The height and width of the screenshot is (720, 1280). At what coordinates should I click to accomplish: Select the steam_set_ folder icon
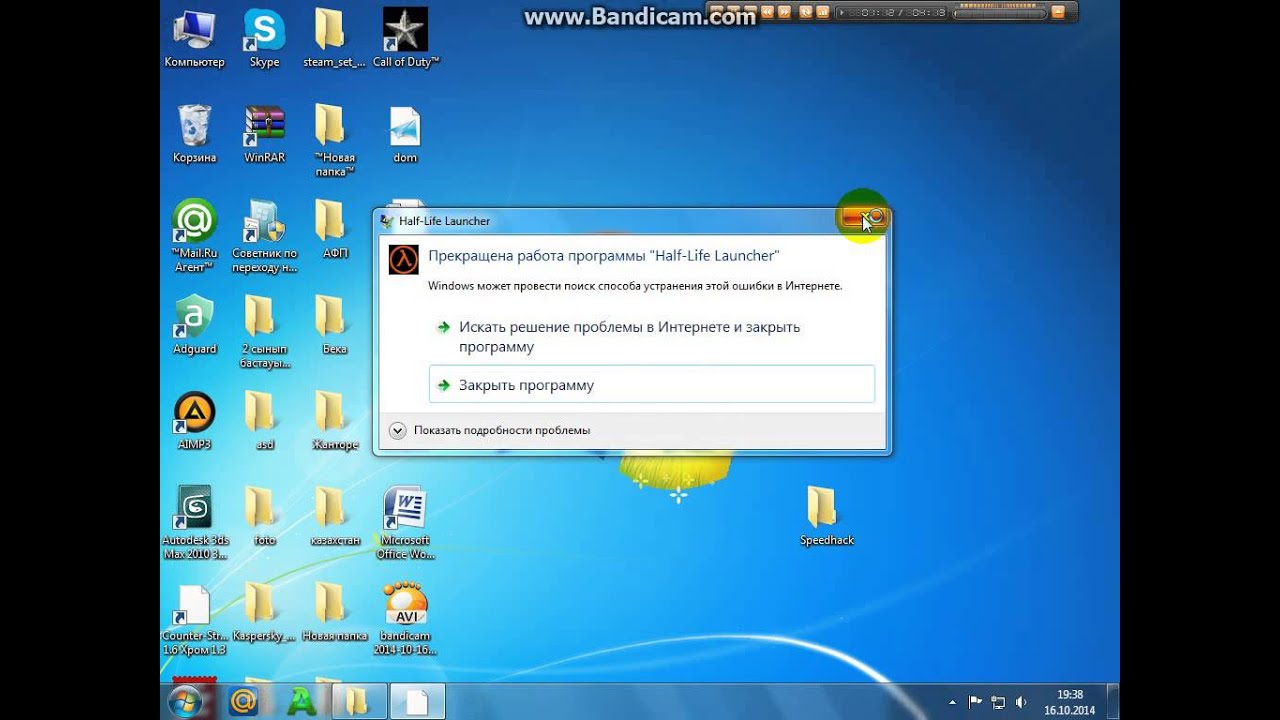click(x=334, y=39)
